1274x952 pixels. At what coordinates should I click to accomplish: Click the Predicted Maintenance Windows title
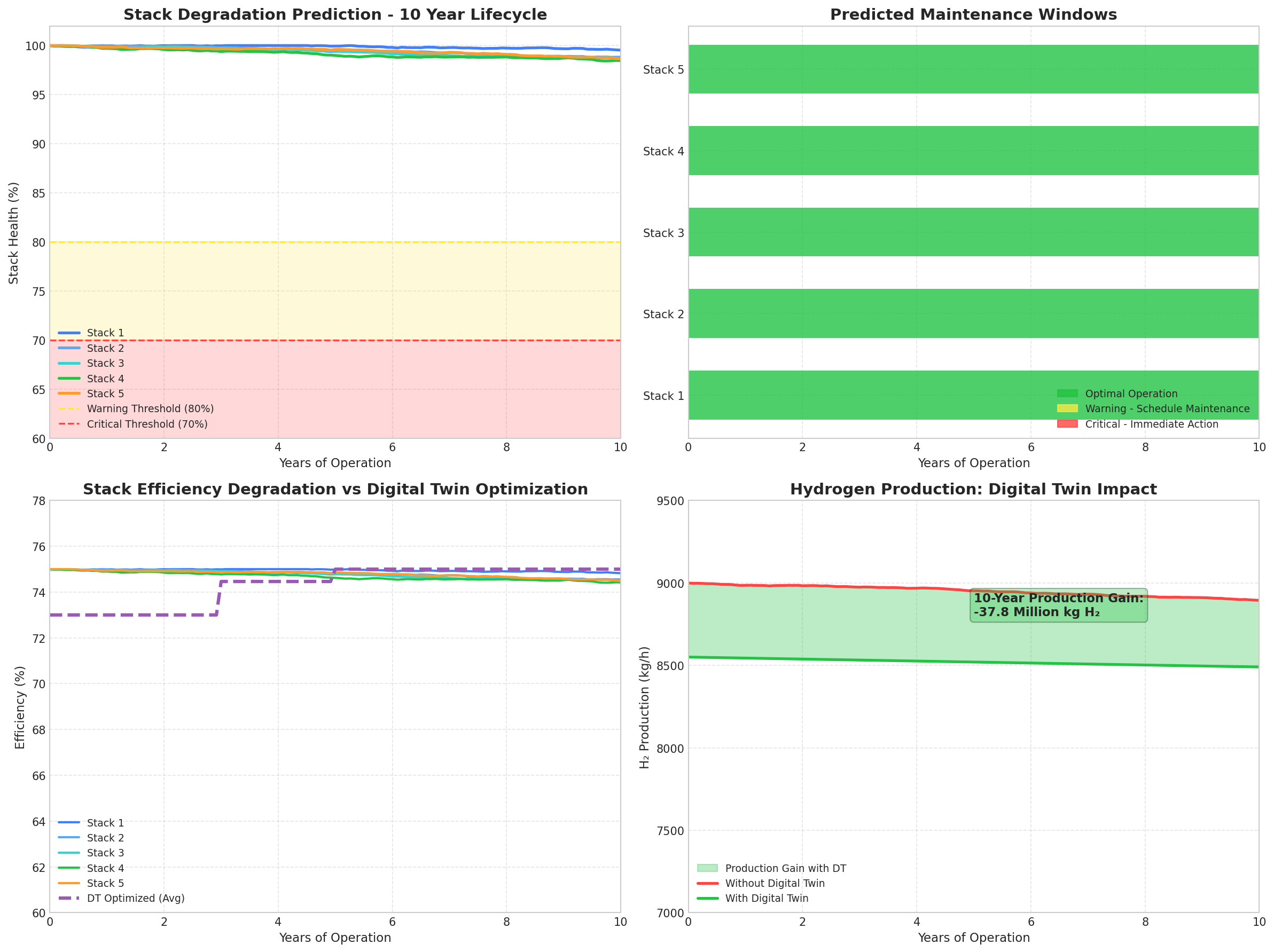972,14
